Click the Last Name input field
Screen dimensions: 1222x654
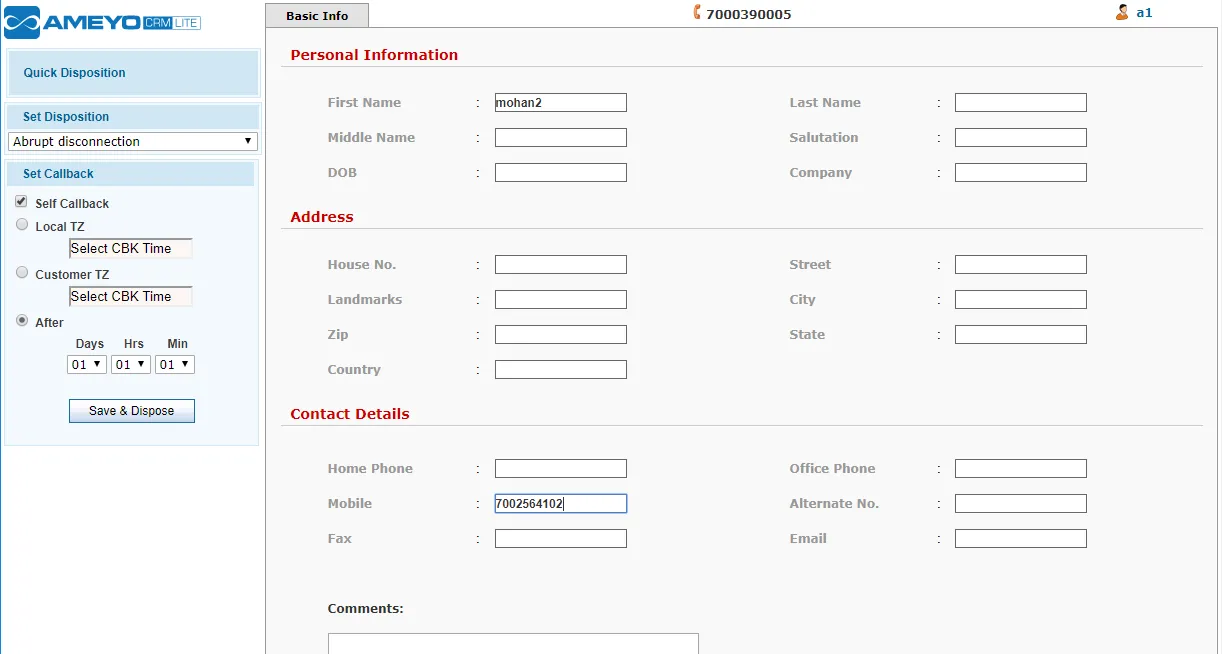pos(1021,103)
